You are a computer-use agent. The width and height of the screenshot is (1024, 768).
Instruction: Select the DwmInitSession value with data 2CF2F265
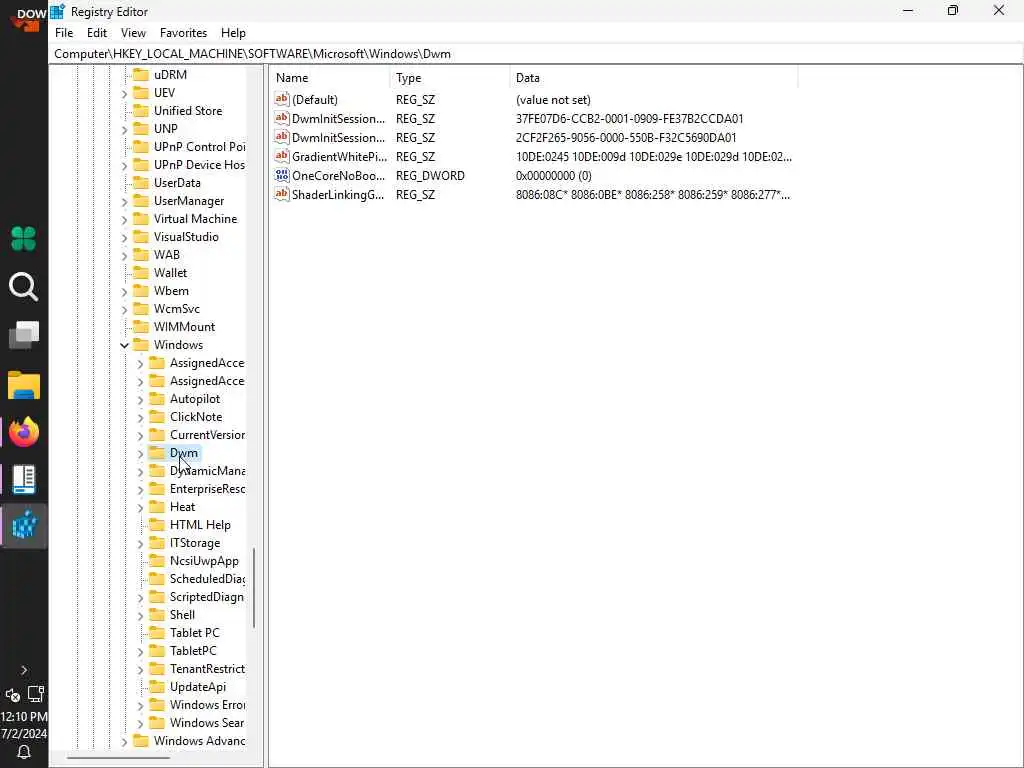coord(338,137)
